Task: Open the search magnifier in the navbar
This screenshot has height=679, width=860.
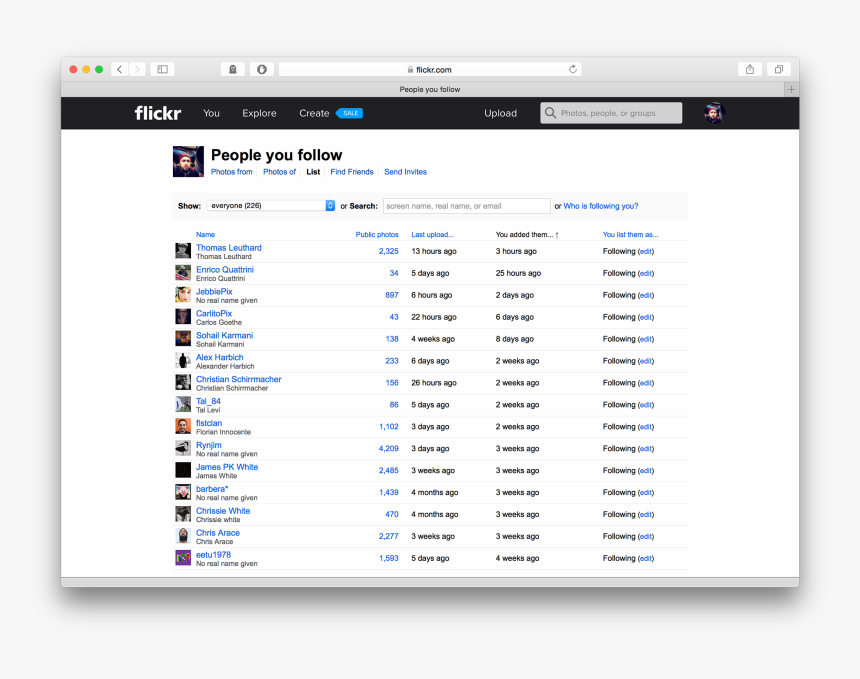Action: [550, 113]
